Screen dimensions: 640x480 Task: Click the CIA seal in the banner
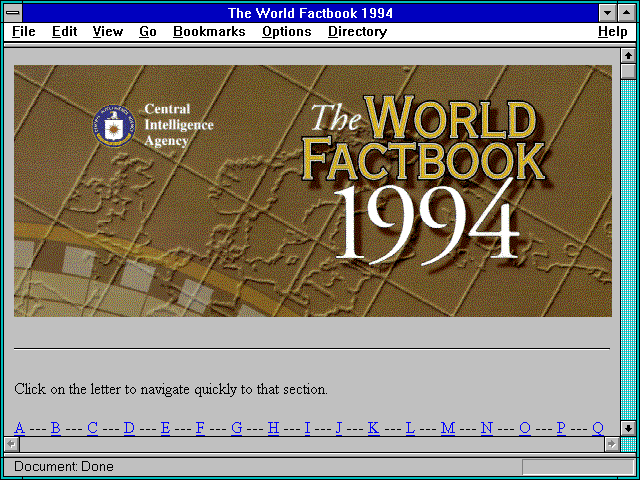coord(114,125)
